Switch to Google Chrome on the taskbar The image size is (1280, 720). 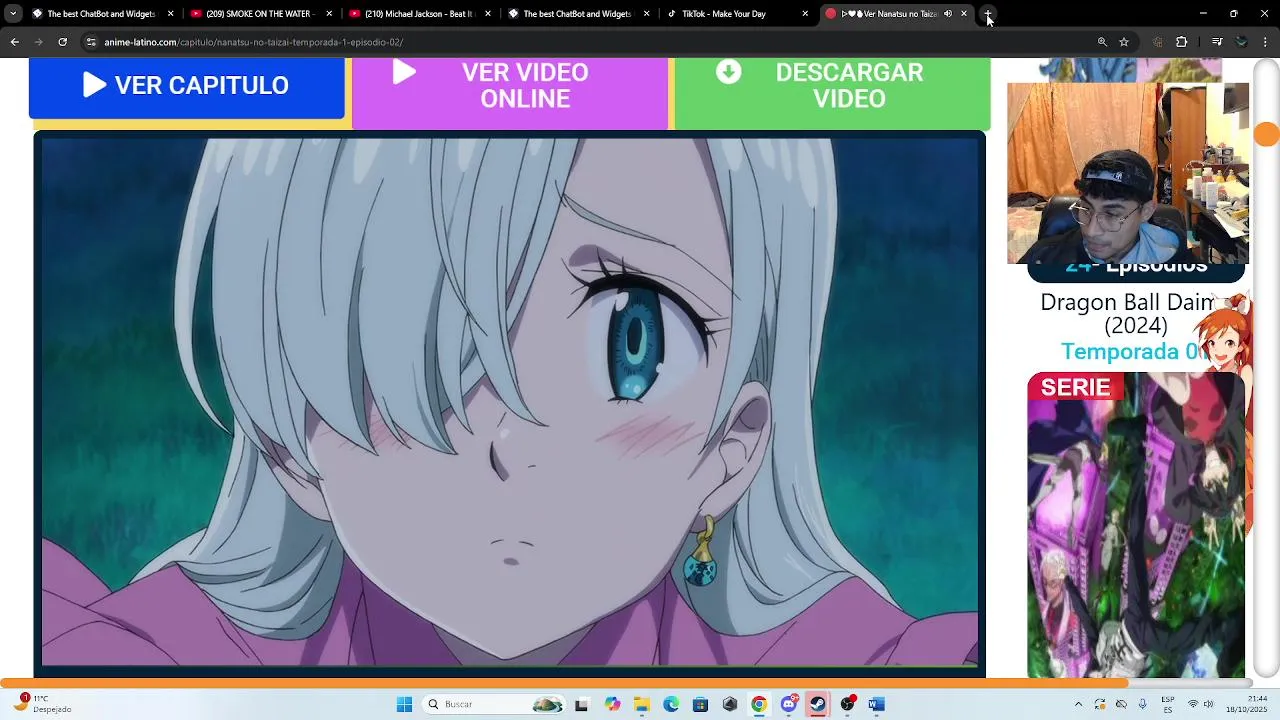point(759,704)
